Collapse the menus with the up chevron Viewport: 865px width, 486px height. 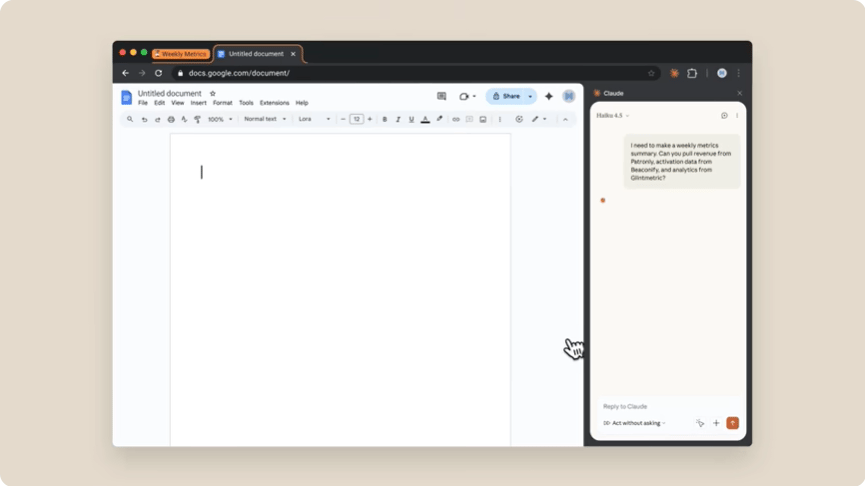pos(565,119)
